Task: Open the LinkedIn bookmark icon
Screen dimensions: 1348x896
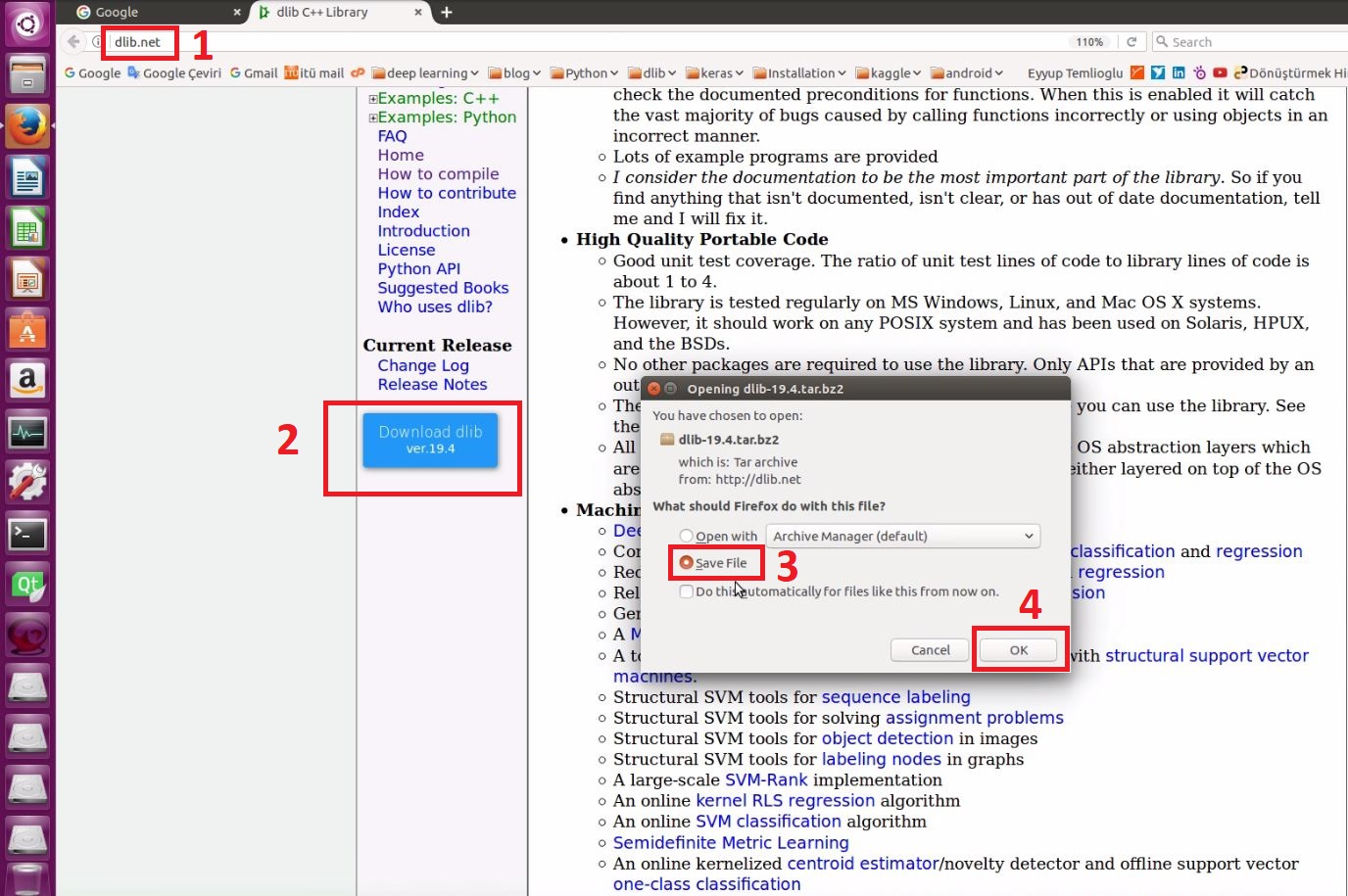Action: (x=1179, y=72)
